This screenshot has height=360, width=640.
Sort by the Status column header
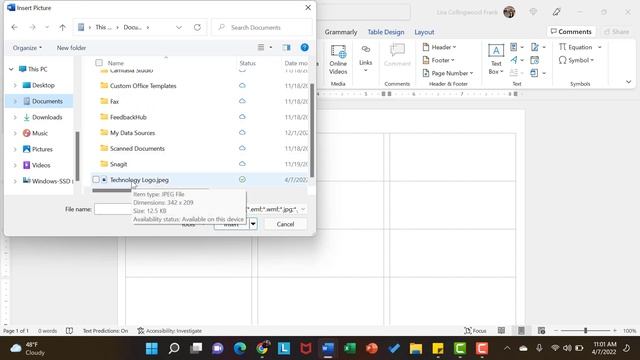247,63
